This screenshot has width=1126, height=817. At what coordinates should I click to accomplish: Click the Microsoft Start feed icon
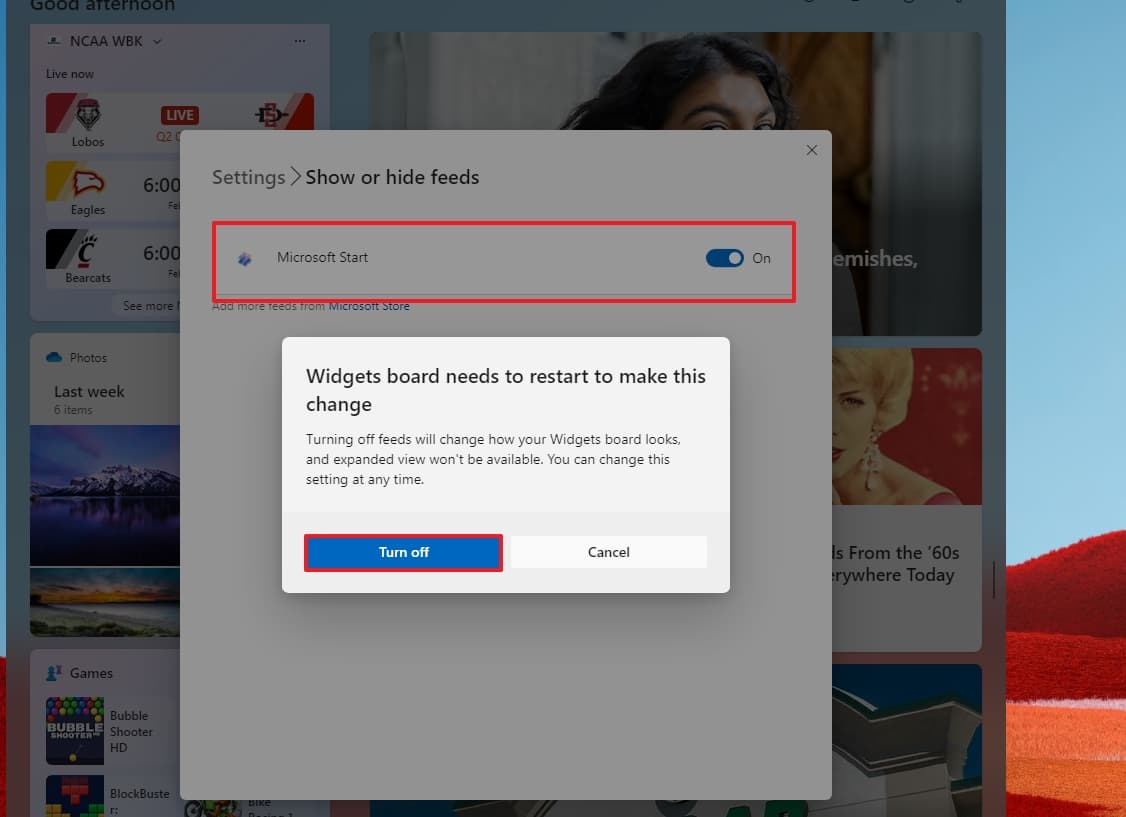245,258
